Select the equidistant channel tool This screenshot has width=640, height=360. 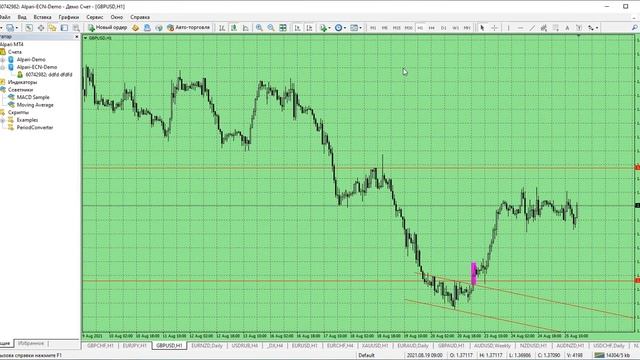tap(544, 28)
